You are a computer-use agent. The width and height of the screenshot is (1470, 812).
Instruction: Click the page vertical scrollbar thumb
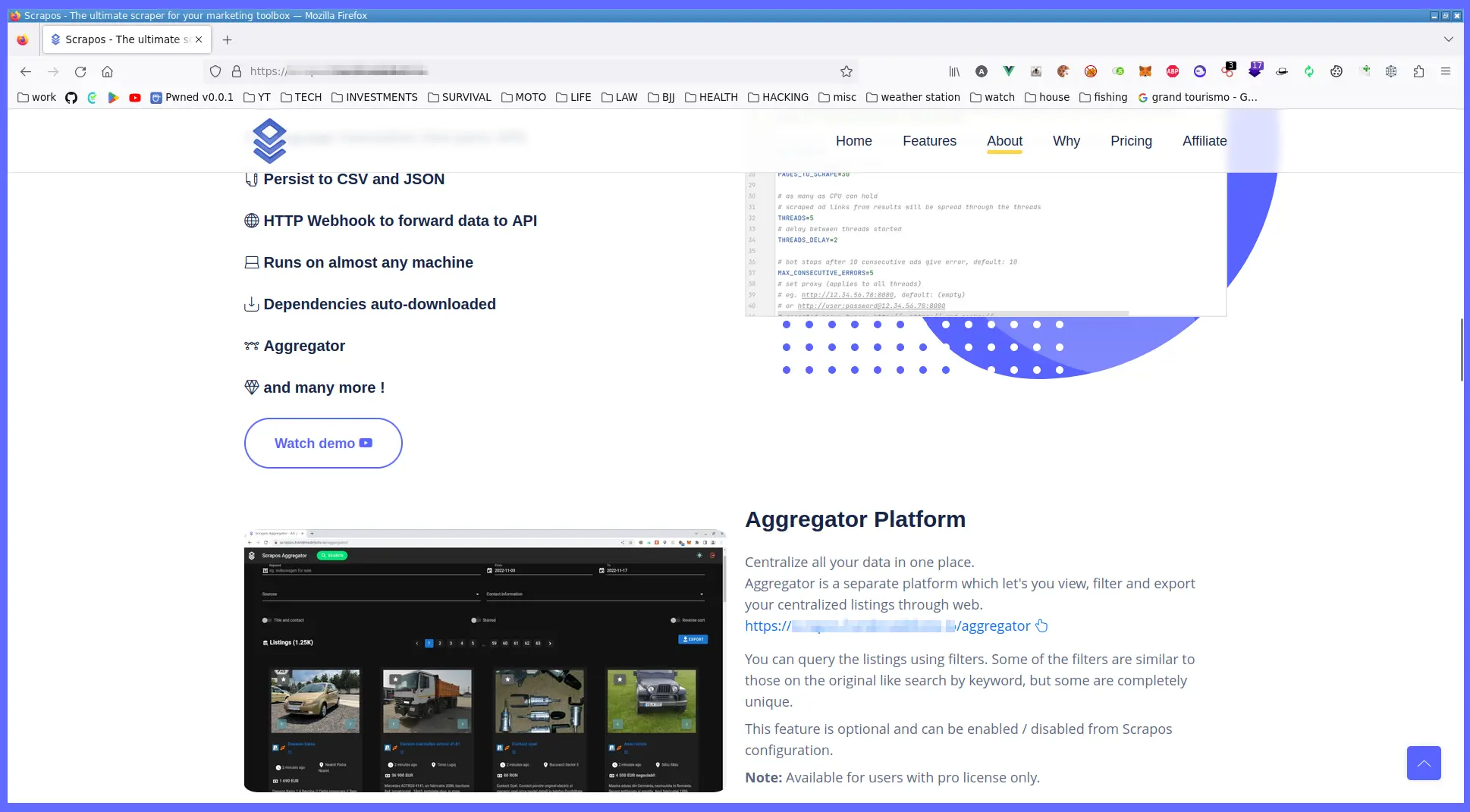coord(1461,350)
